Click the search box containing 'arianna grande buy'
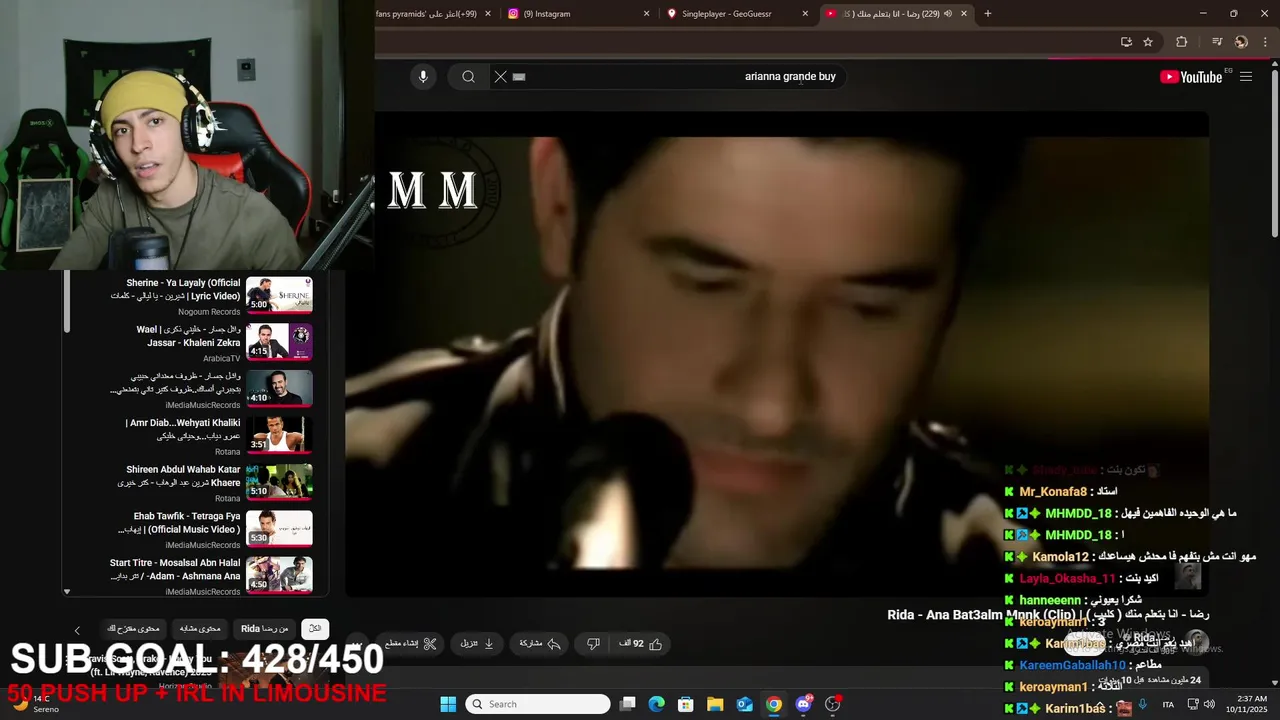This screenshot has width=1280, height=720. tap(670, 76)
